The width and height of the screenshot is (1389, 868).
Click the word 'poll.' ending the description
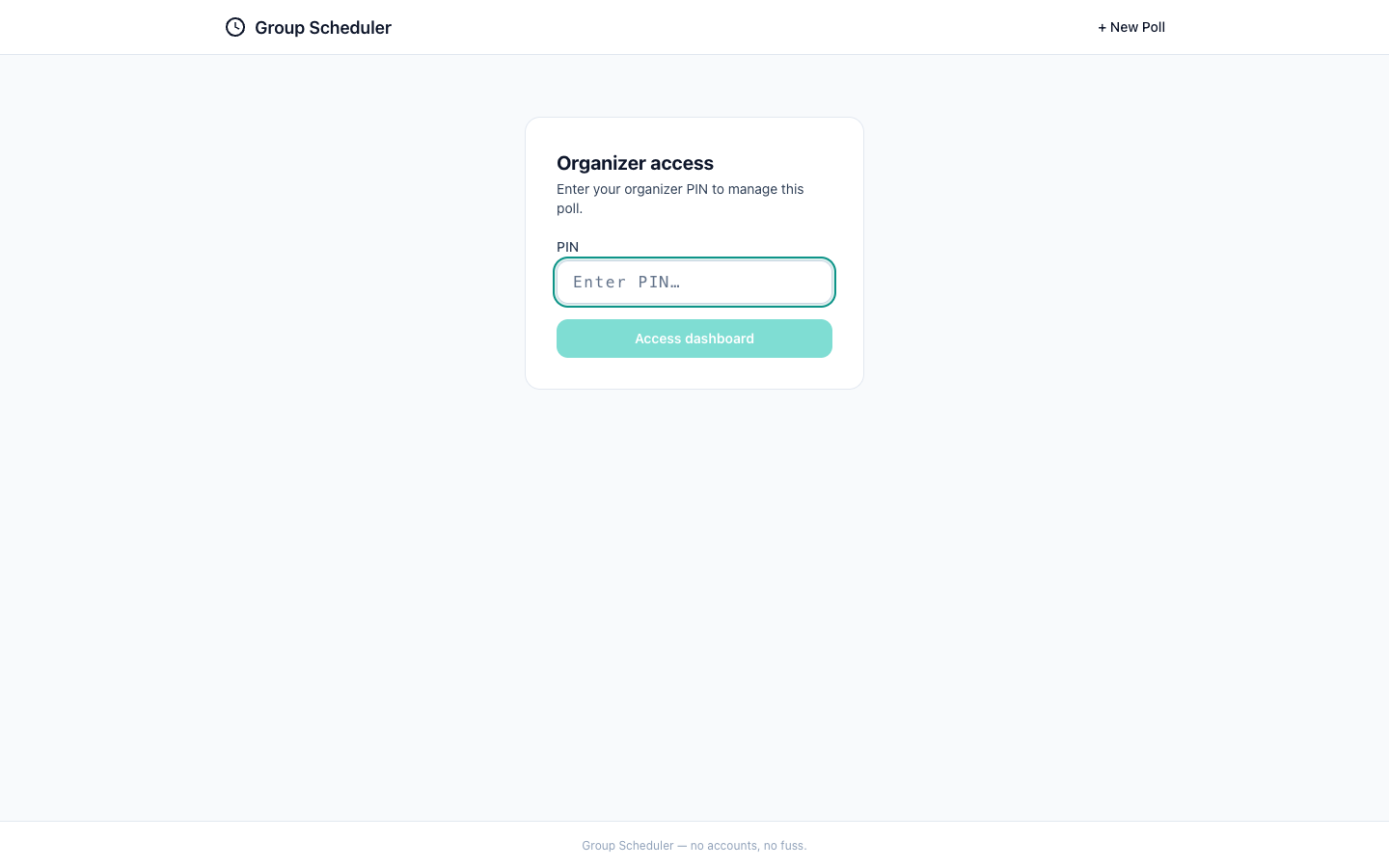pos(569,208)
